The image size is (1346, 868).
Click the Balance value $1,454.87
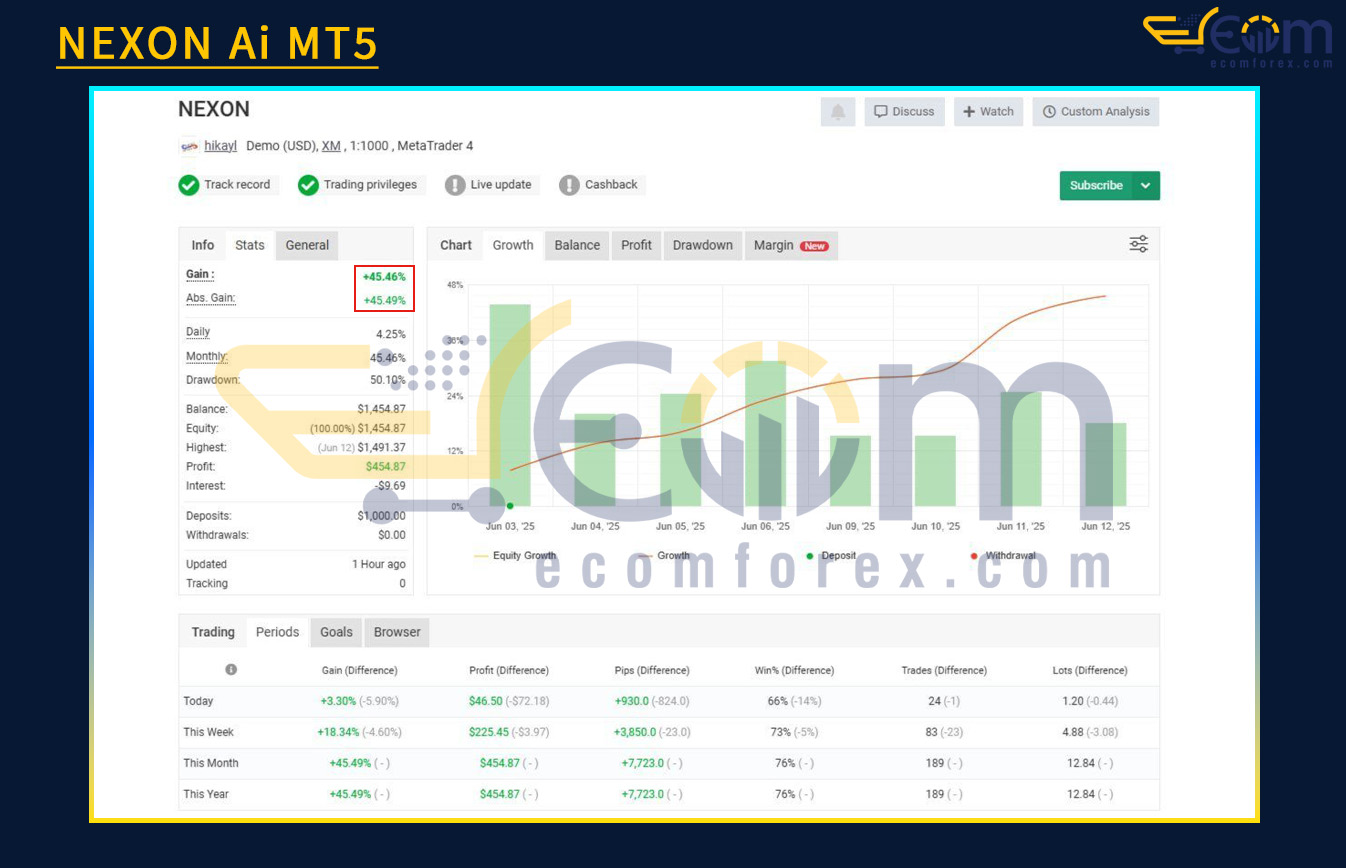381,409
